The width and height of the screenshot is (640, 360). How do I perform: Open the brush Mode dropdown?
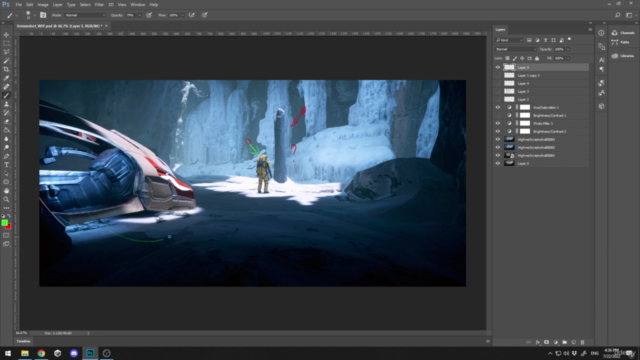[85, 15]
